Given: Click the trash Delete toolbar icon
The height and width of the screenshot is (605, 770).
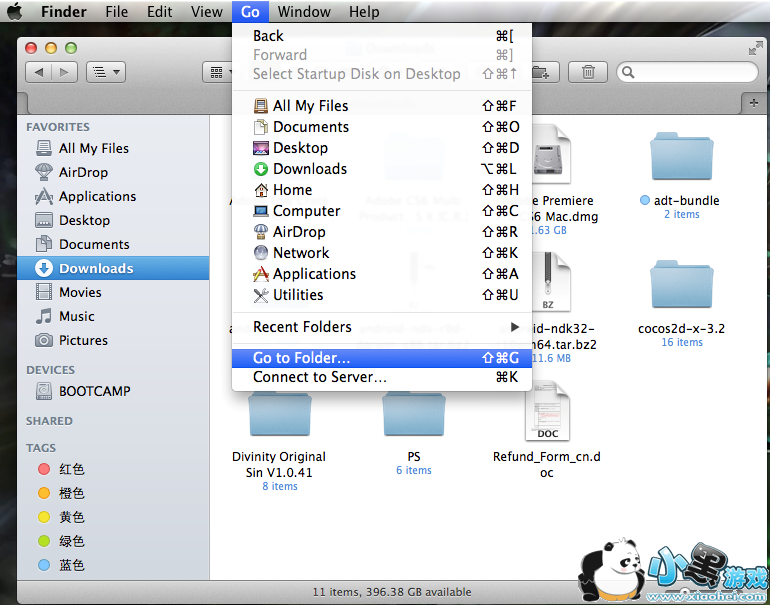Looking at the screenshot, I should coord(588,73).
